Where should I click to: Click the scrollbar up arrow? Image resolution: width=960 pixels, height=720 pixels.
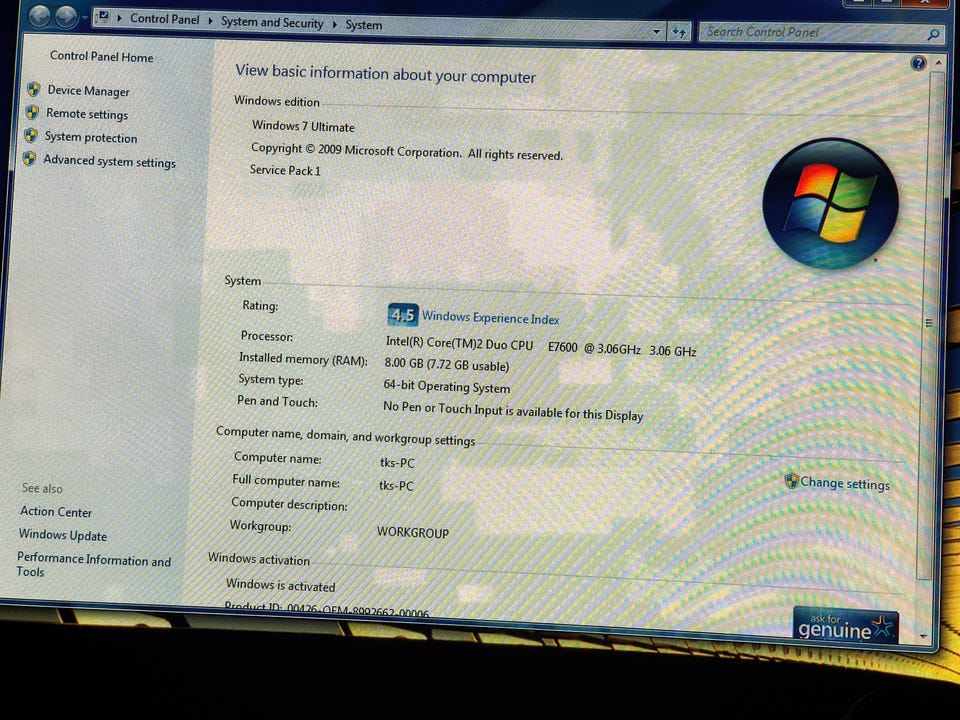[x=938, y=62]
